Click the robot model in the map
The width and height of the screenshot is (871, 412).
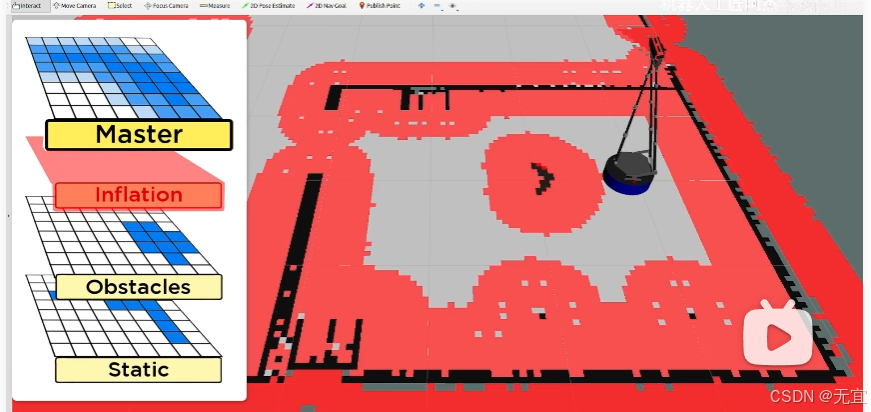pyautogui.click(x=629, y=172)
